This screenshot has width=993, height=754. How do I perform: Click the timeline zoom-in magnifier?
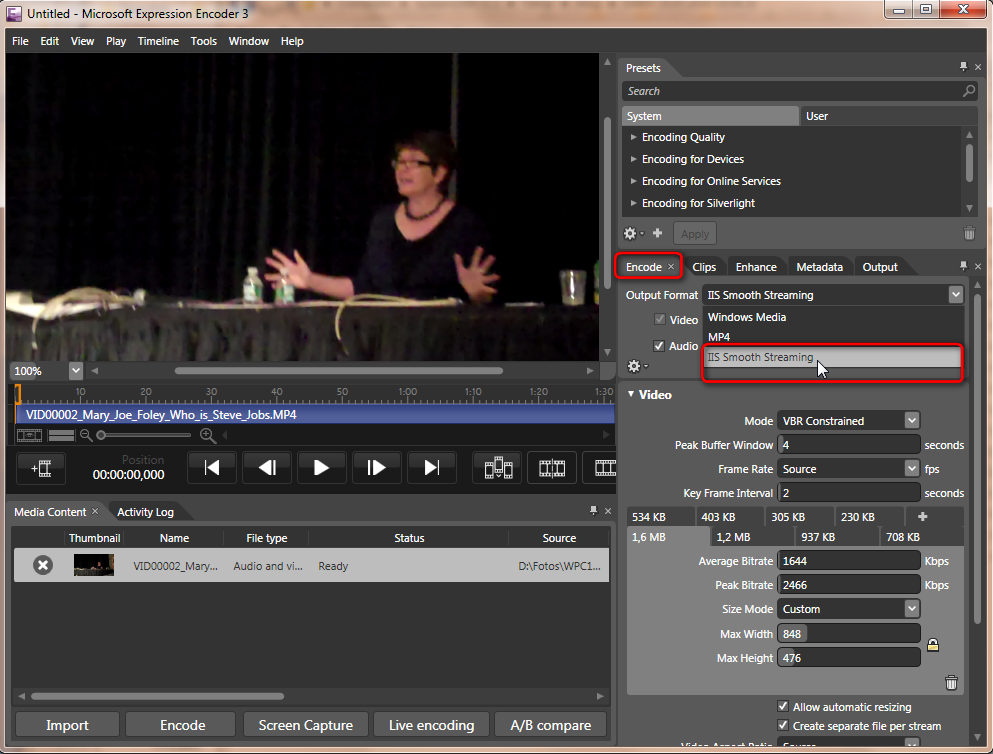click(207, 435)
